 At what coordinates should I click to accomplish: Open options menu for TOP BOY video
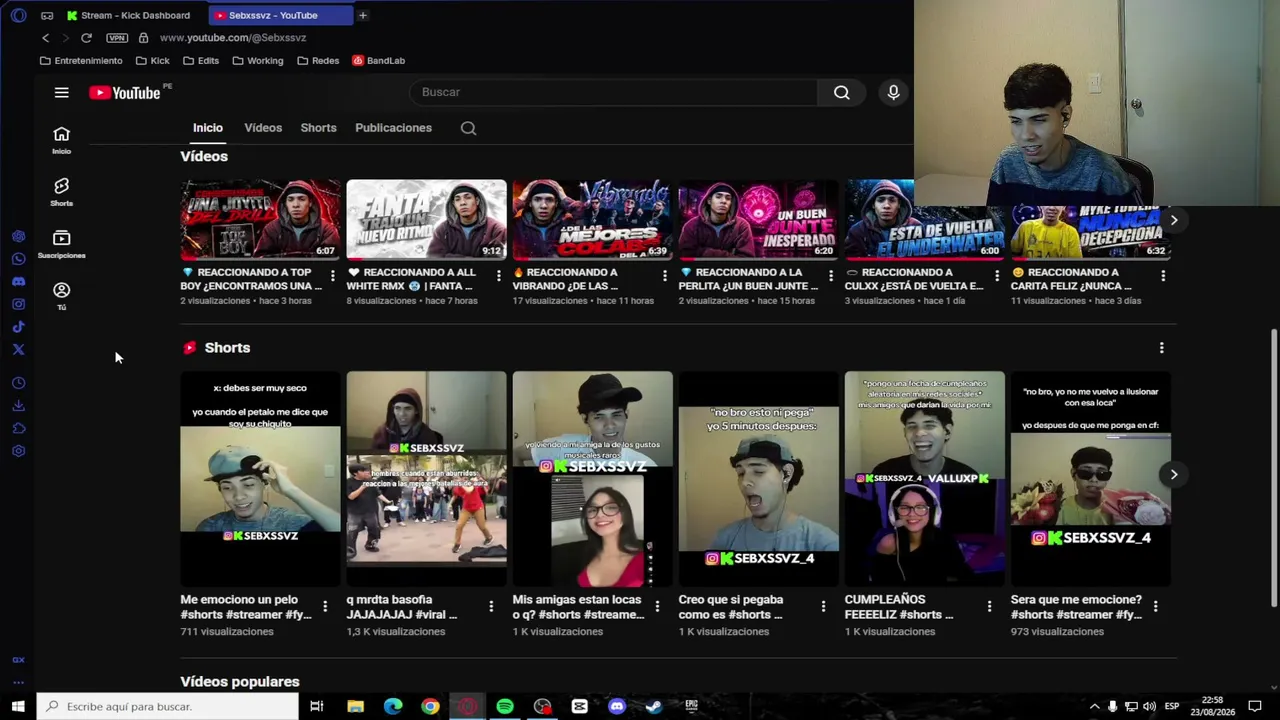coord(332,275)
